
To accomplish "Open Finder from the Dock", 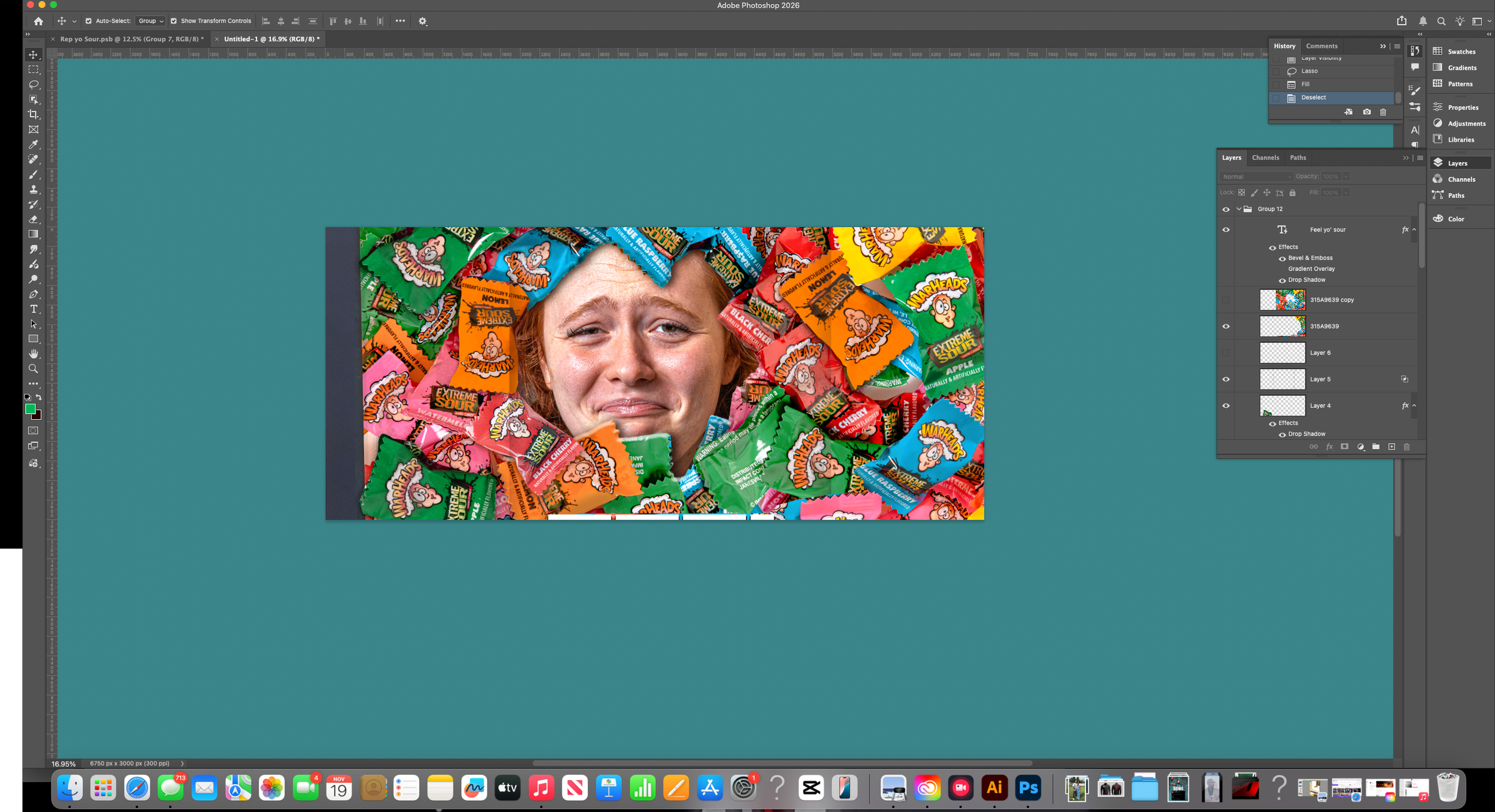I will click(x=70, y=788).
